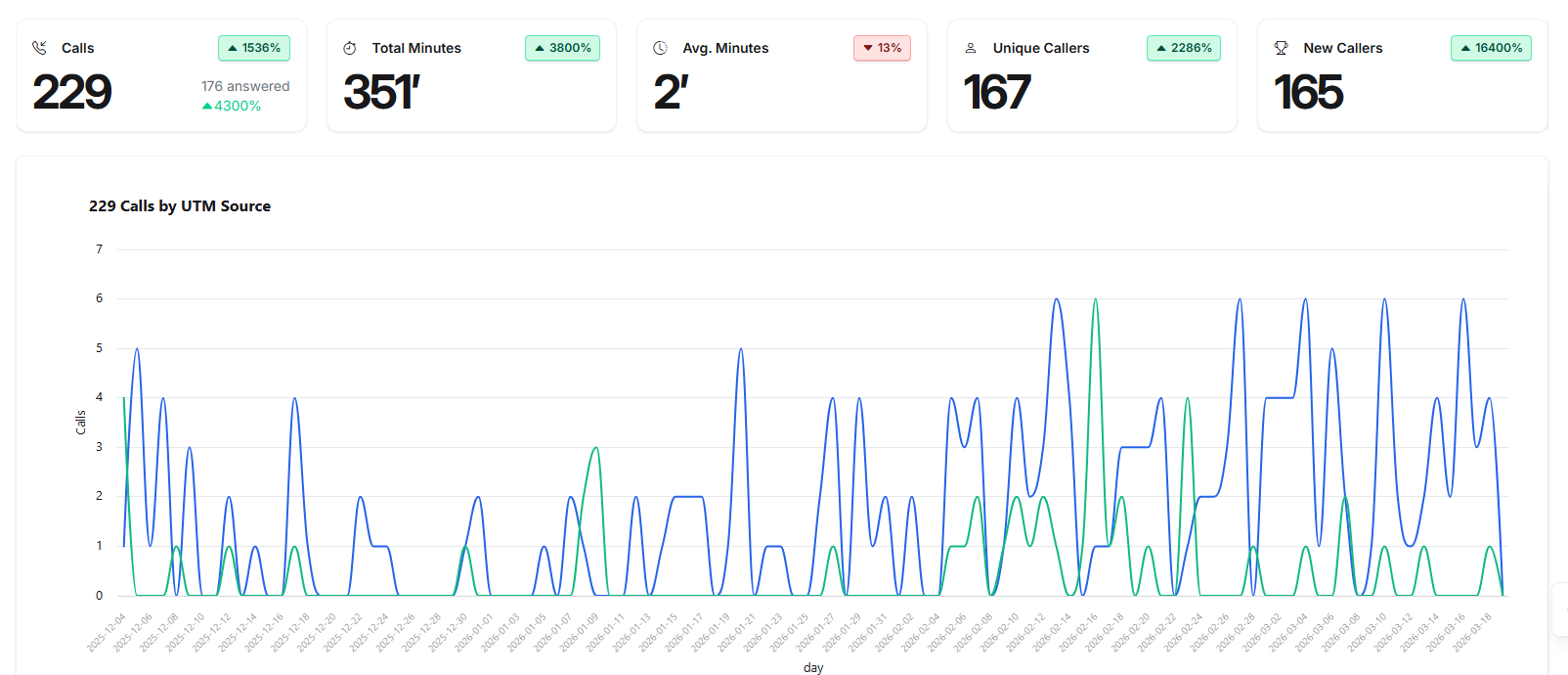This screenshot has width=1568, height=675.
Task: Click the phone icon on the Calls card
Action: 39,48
